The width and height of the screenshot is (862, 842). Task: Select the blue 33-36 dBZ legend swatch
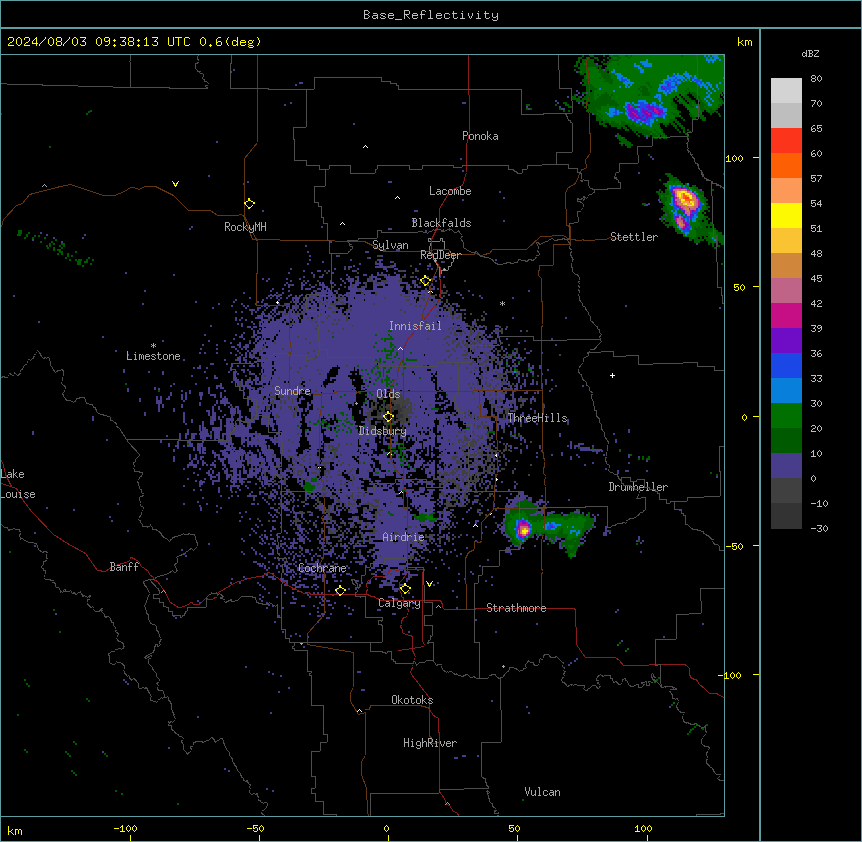[786, 366]
